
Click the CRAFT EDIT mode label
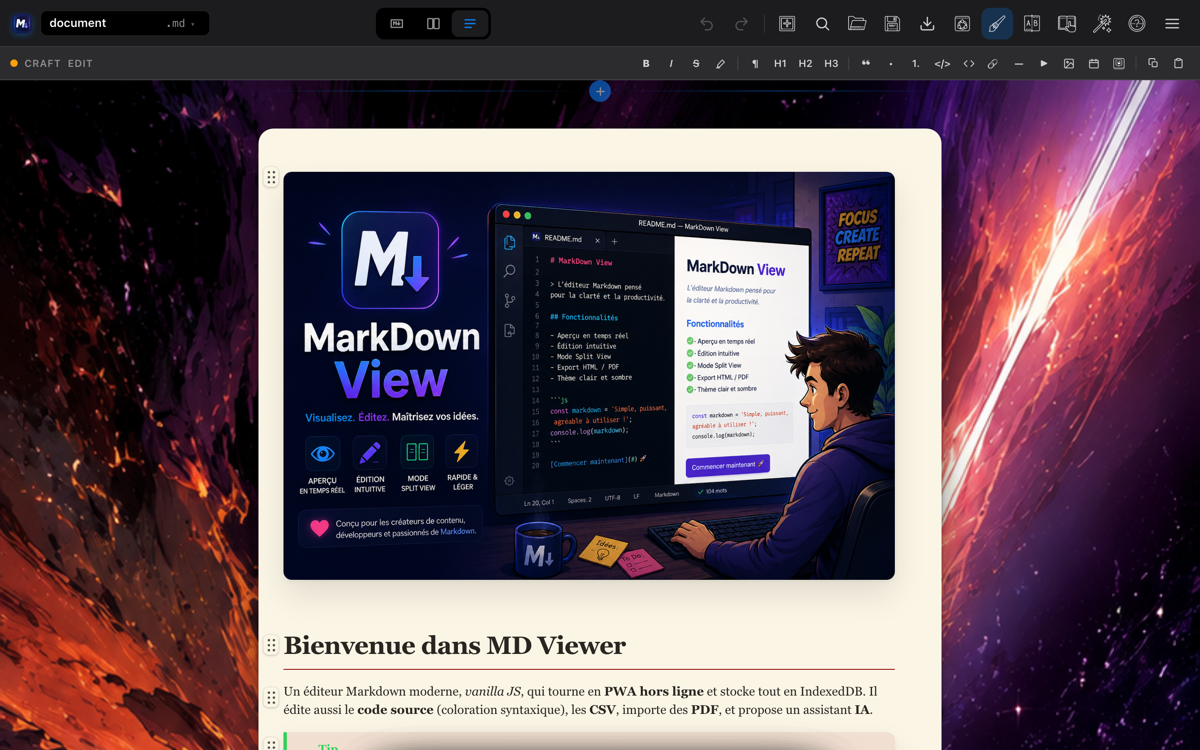[58, 63]
